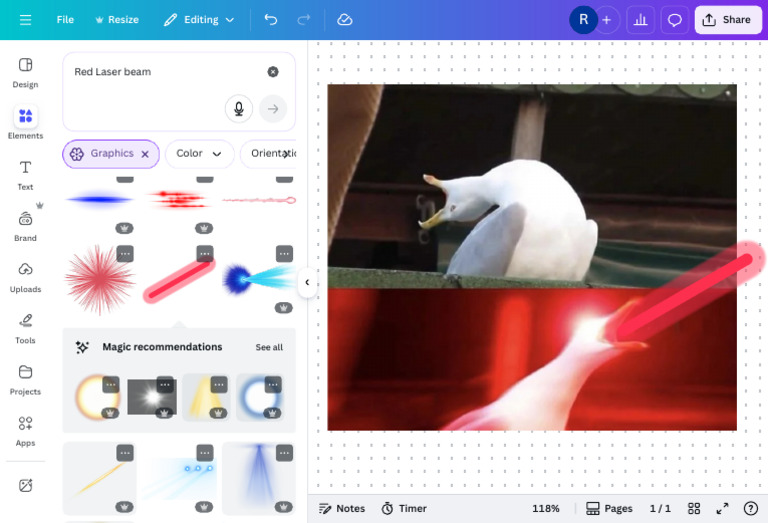Screen dimensions: 768x523
Task: Click the 118% zoom level control
Action: pos(546,508)
